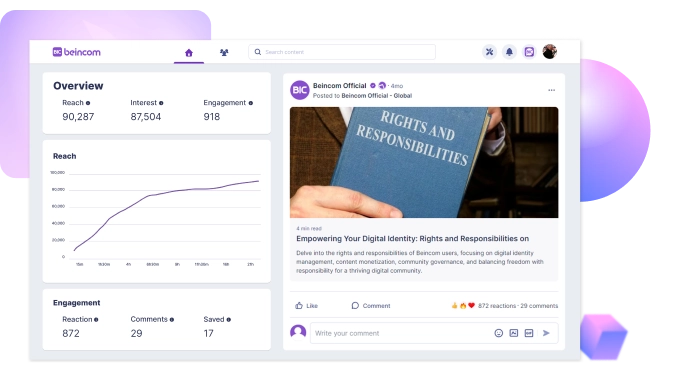
Task: Like the post
Action: click(x=306, y=305)
